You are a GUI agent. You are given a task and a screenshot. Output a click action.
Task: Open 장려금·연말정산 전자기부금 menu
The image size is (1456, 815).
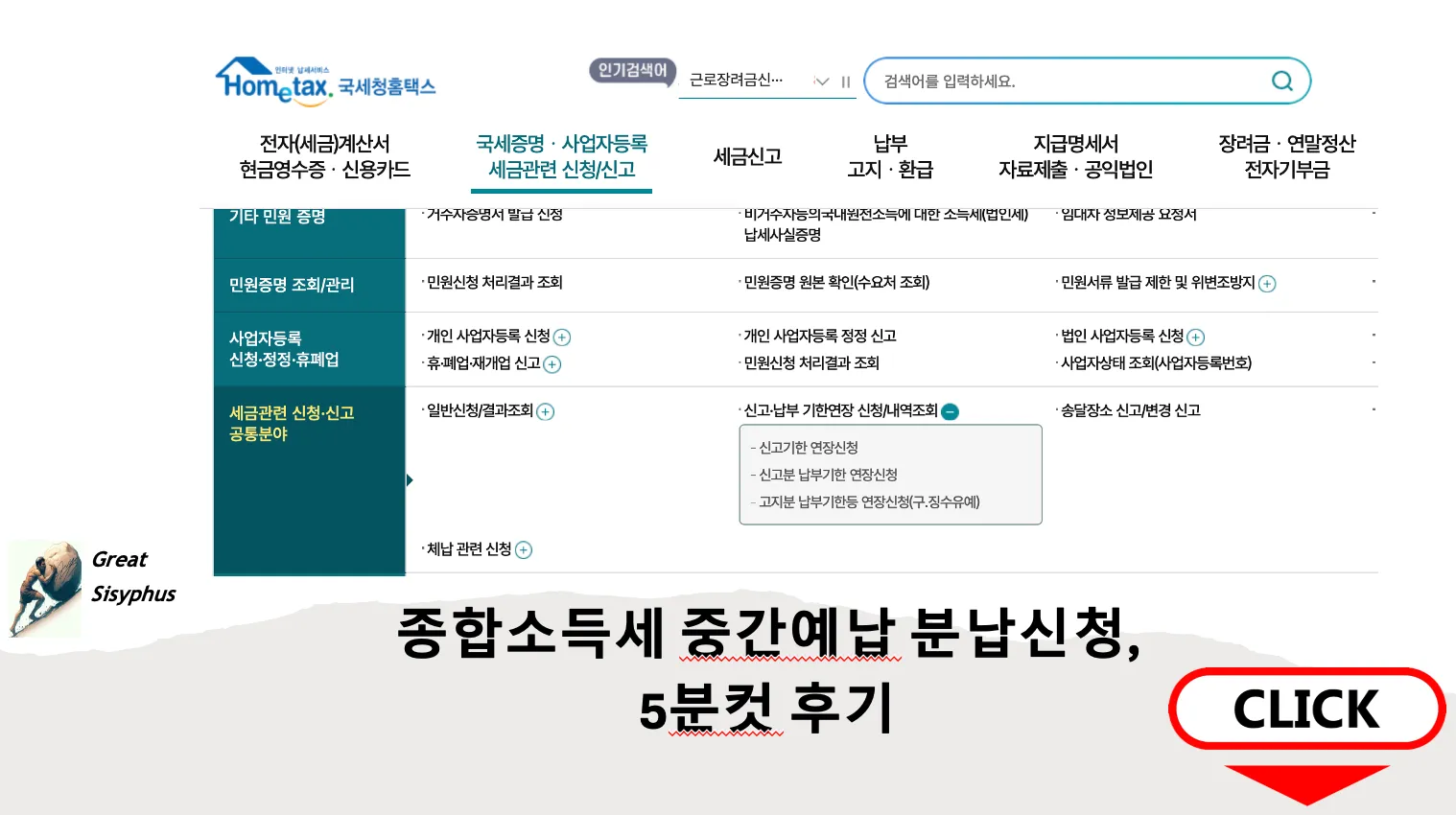click(x=1286, y=156)
